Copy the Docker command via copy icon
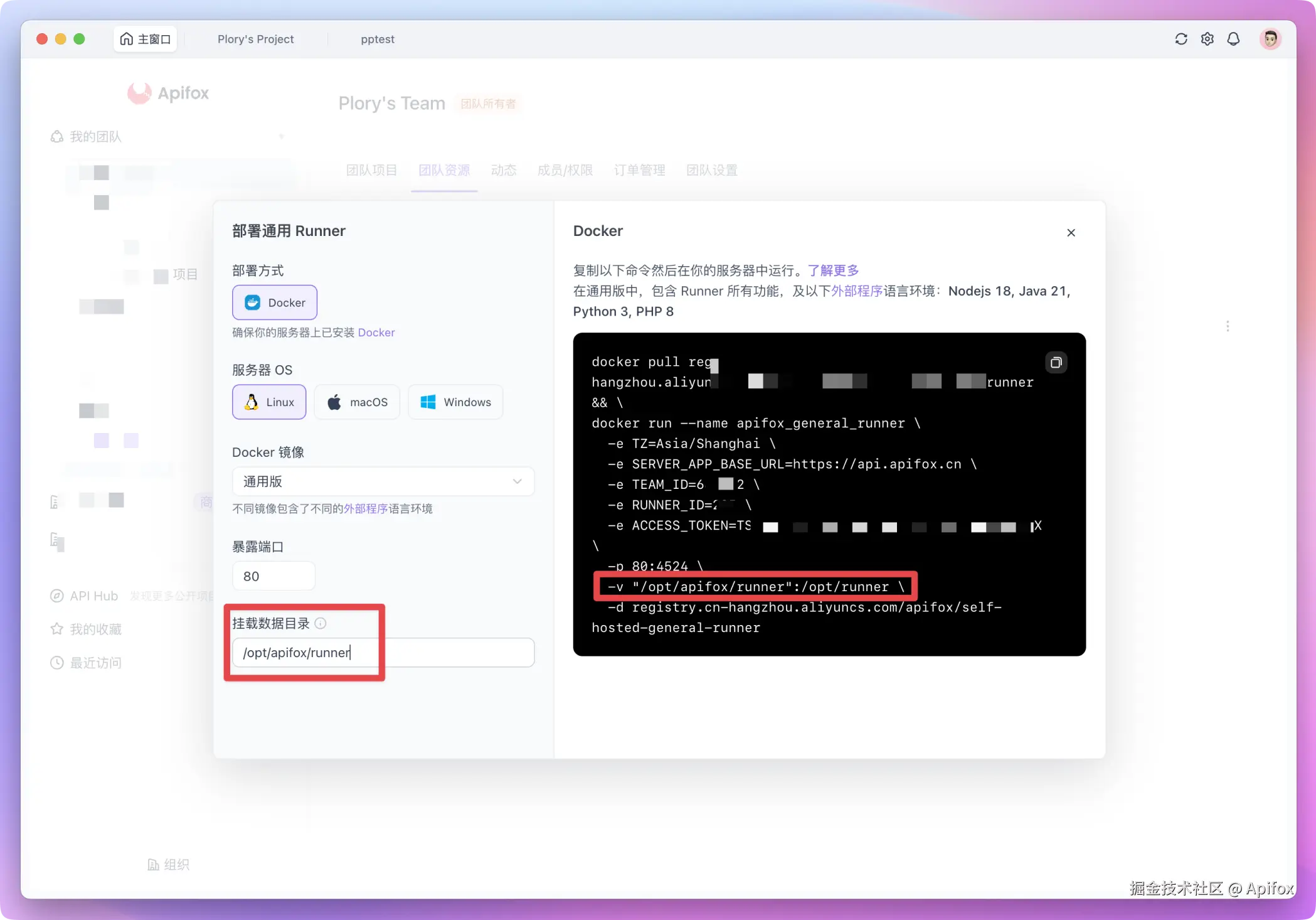The height and width of the screenshot is (920, 1316). click(1056, 363)
